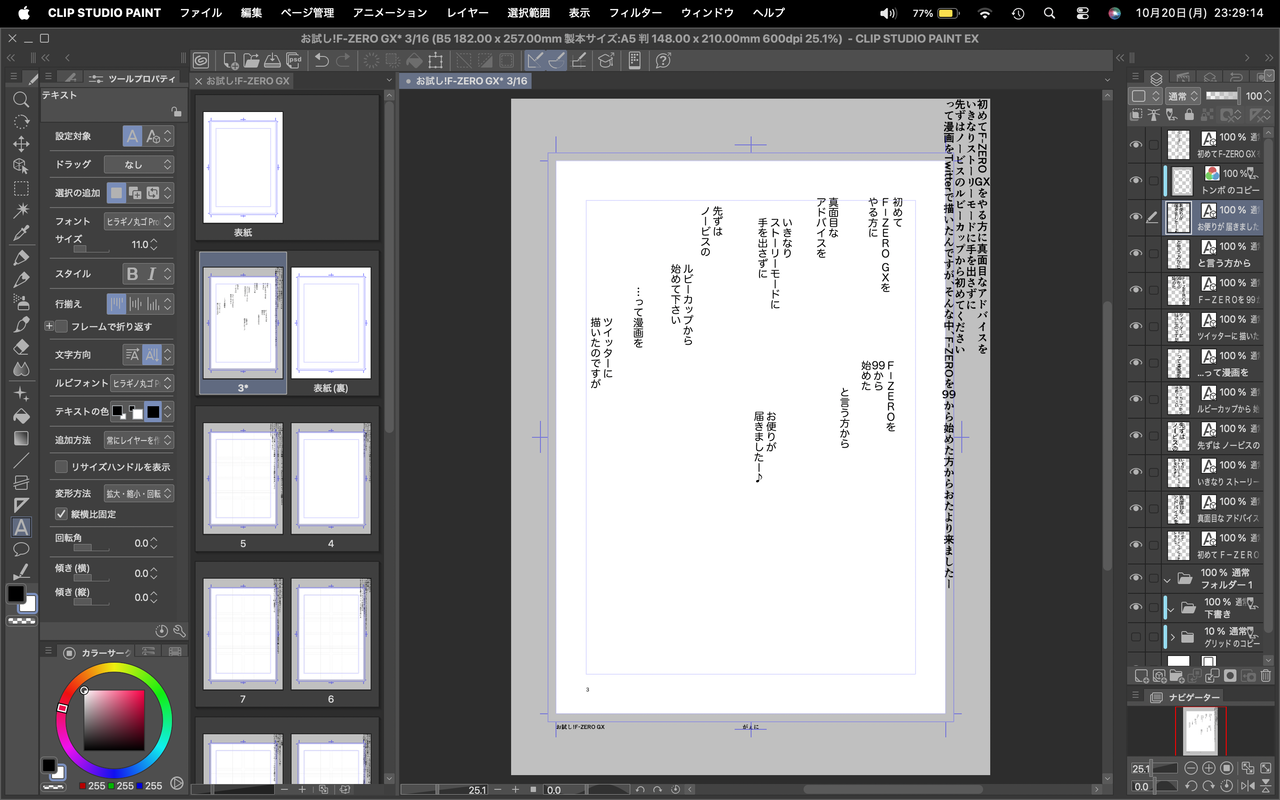Screen dimensions: 1280x800
Task: Open macOS Control Center
Action: tap(1082, 13)
